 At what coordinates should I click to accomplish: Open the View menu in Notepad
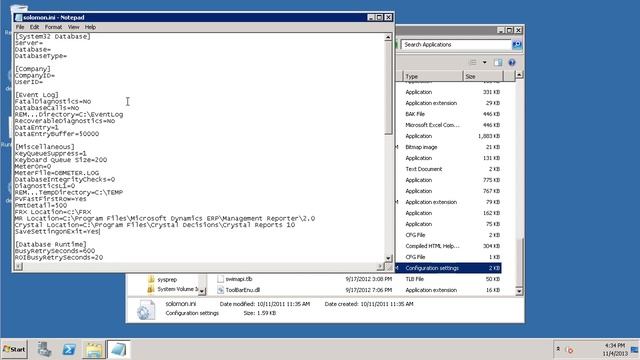[x=73, y=27]
